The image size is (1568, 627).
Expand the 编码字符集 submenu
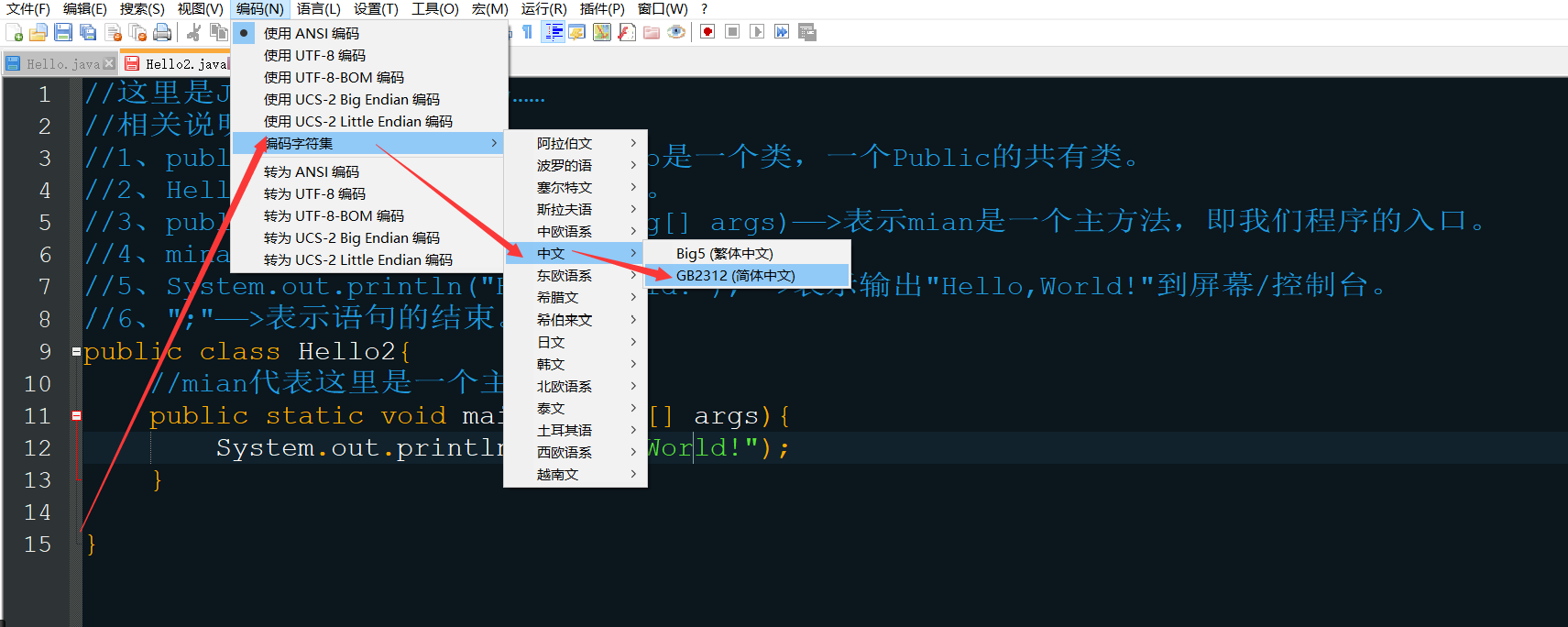[x=369, y=143]
